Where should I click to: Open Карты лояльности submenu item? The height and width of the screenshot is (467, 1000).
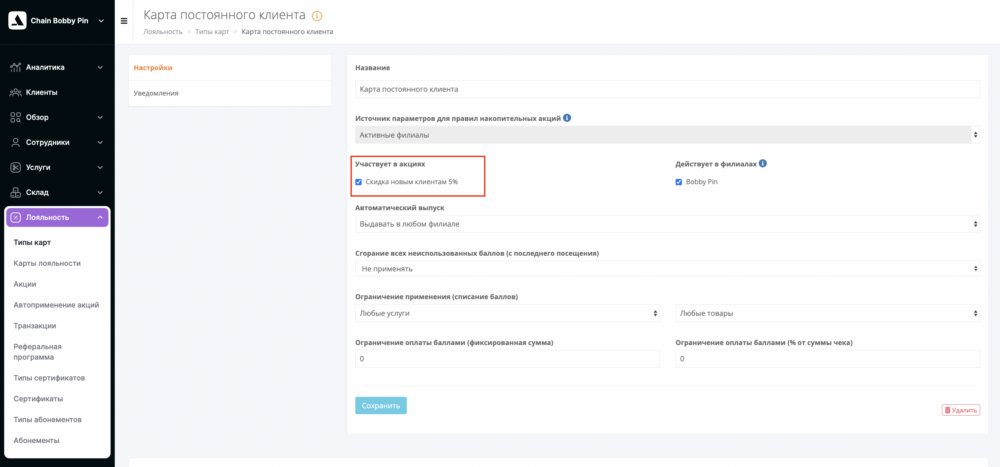pos(47,263)
